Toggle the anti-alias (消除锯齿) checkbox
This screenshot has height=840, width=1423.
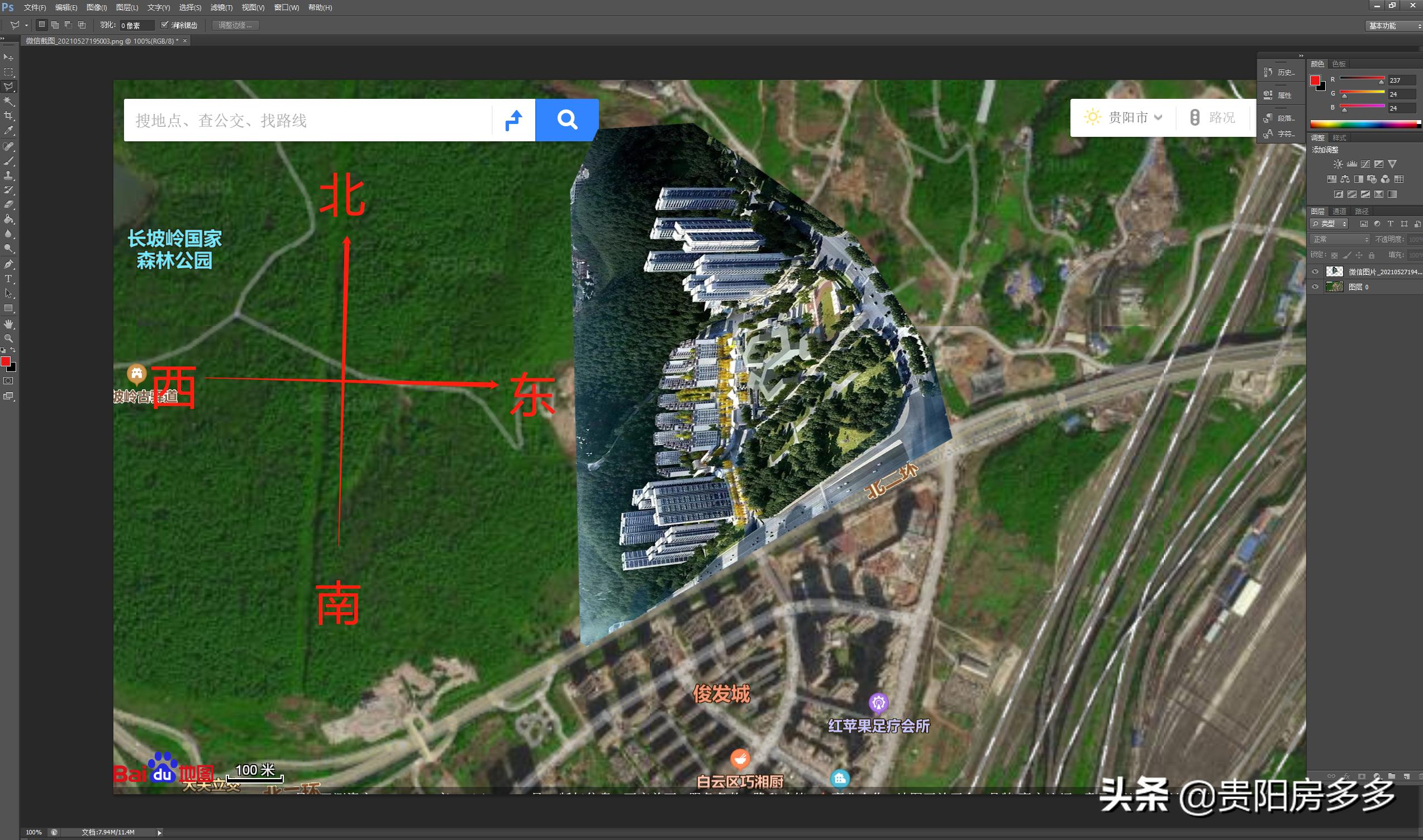pos(165,25)
